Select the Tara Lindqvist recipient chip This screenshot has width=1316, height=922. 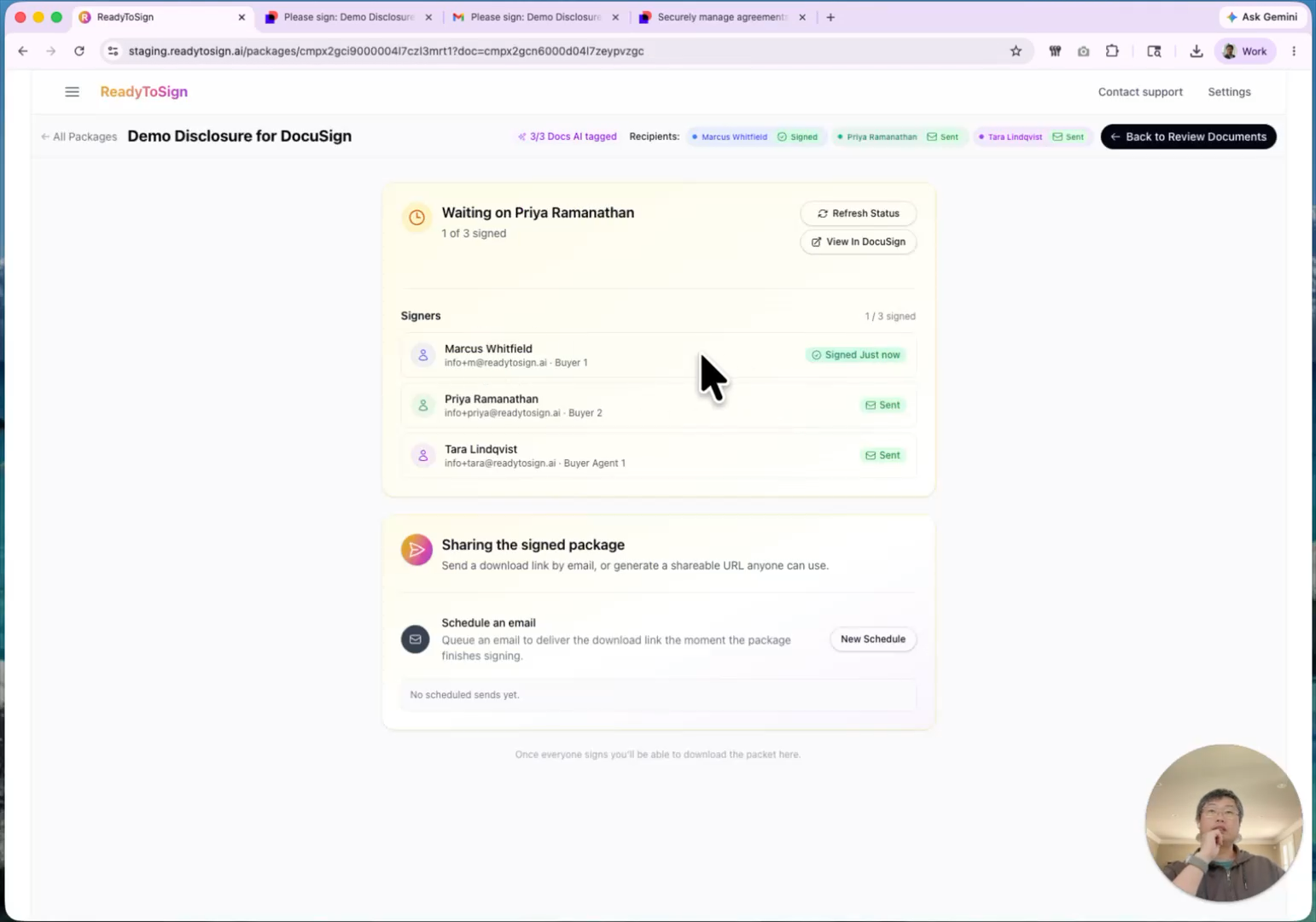coord(1032,137)
